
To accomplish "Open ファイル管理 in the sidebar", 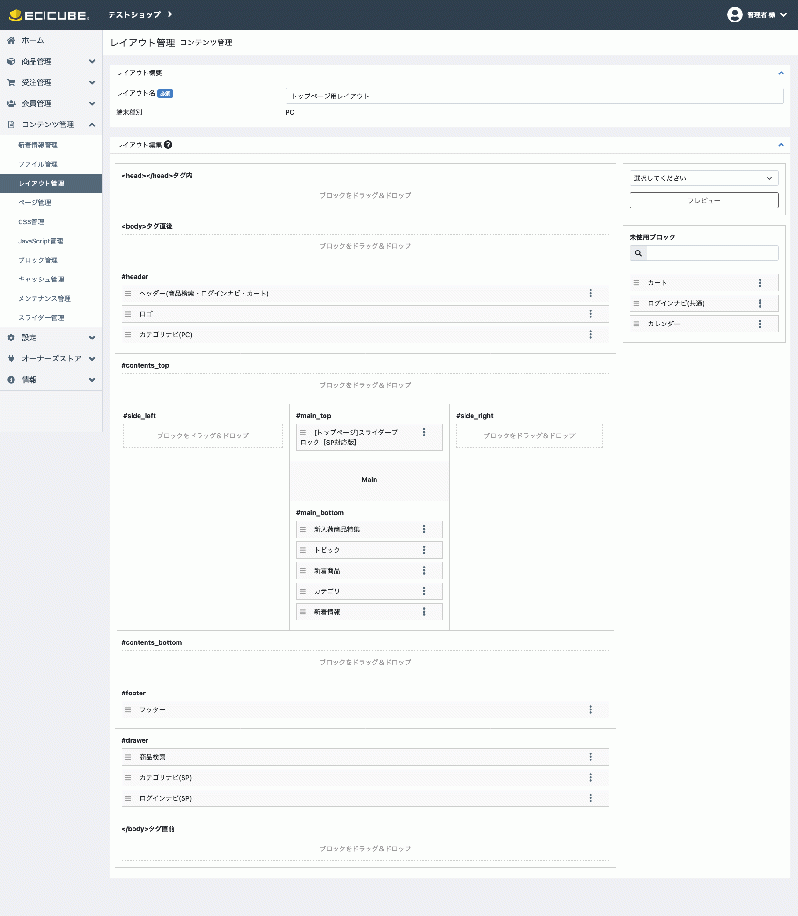I will (x=51, y=164).
